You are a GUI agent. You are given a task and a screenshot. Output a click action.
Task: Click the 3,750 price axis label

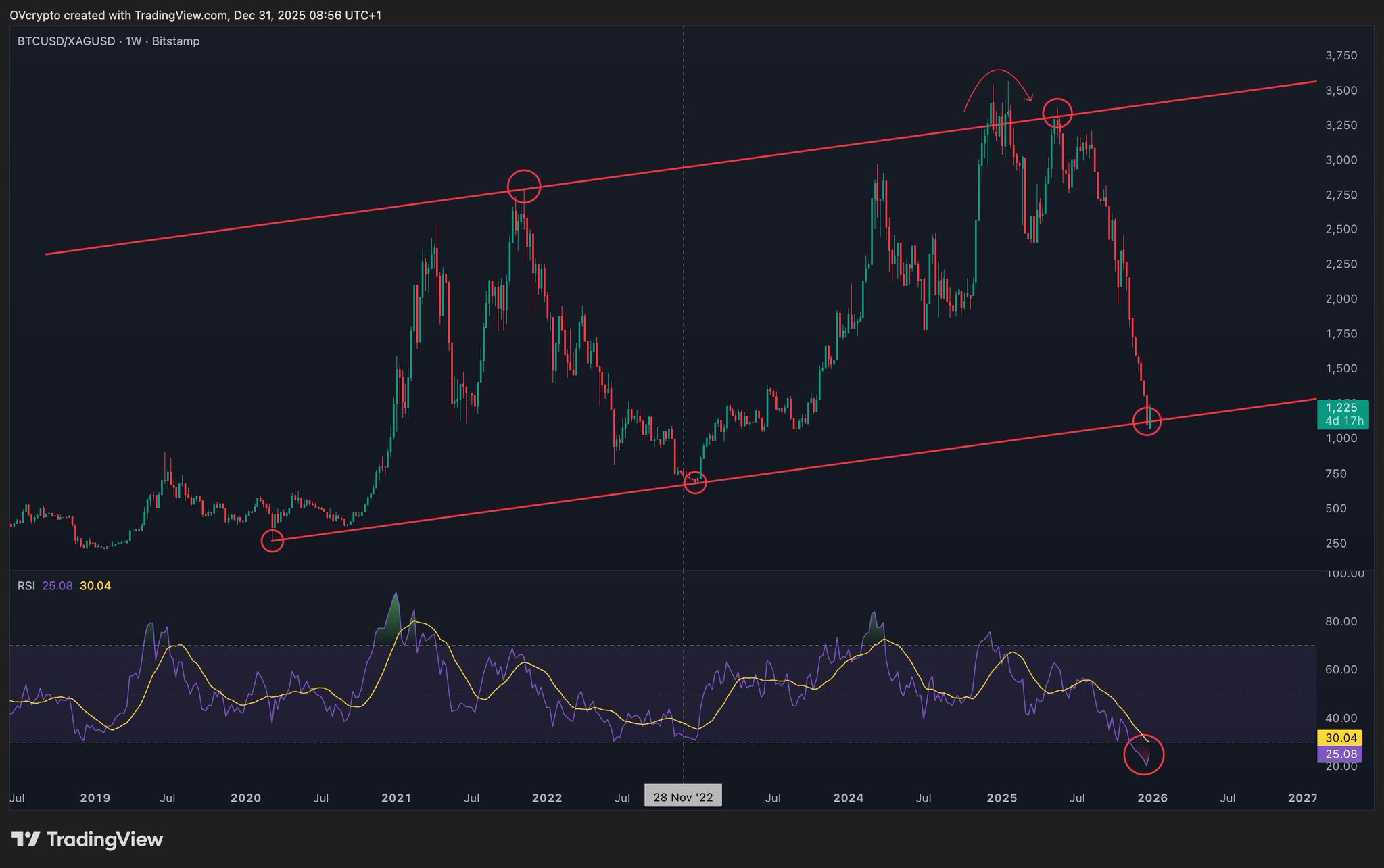coord(1341,55)
